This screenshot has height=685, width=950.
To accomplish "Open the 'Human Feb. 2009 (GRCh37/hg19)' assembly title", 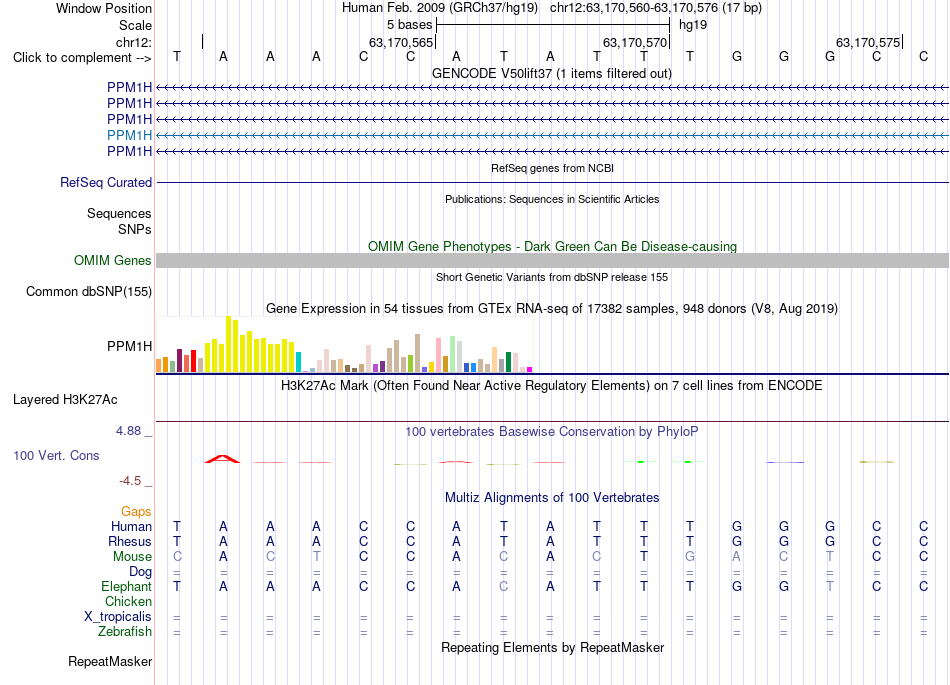I will tap(440, 8).
